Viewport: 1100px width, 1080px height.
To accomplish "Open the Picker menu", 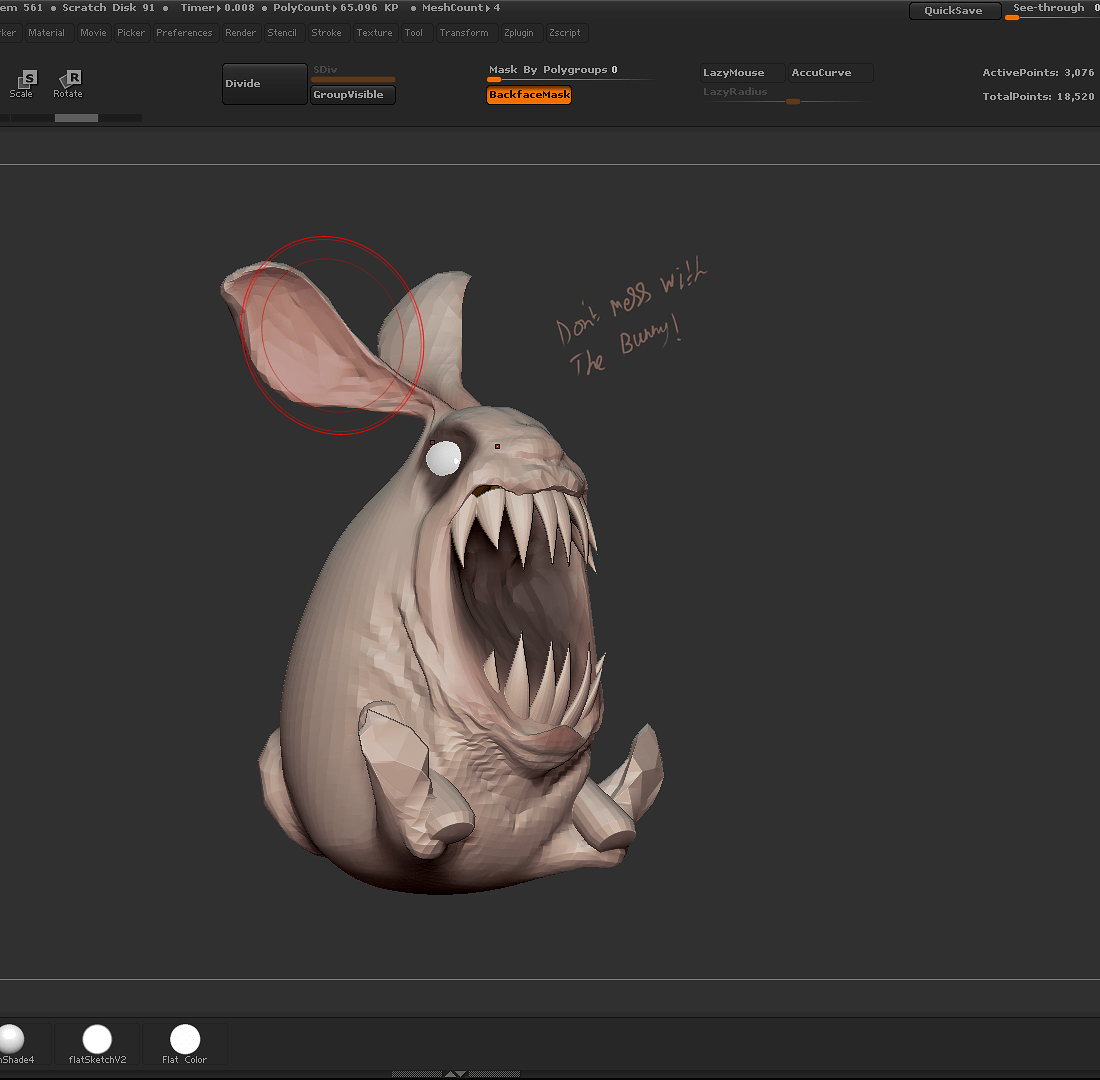I will 131,33.
